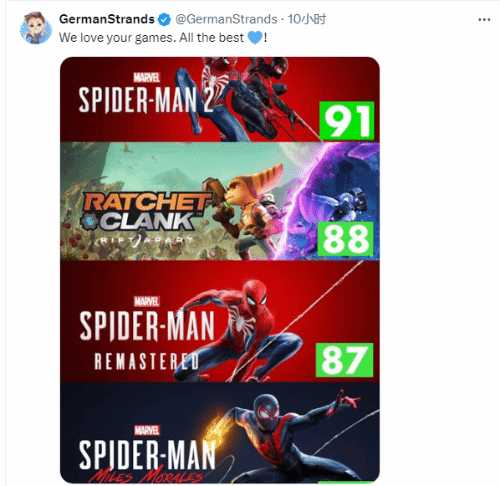Click the blue verified badge icon

coord(164,19)
